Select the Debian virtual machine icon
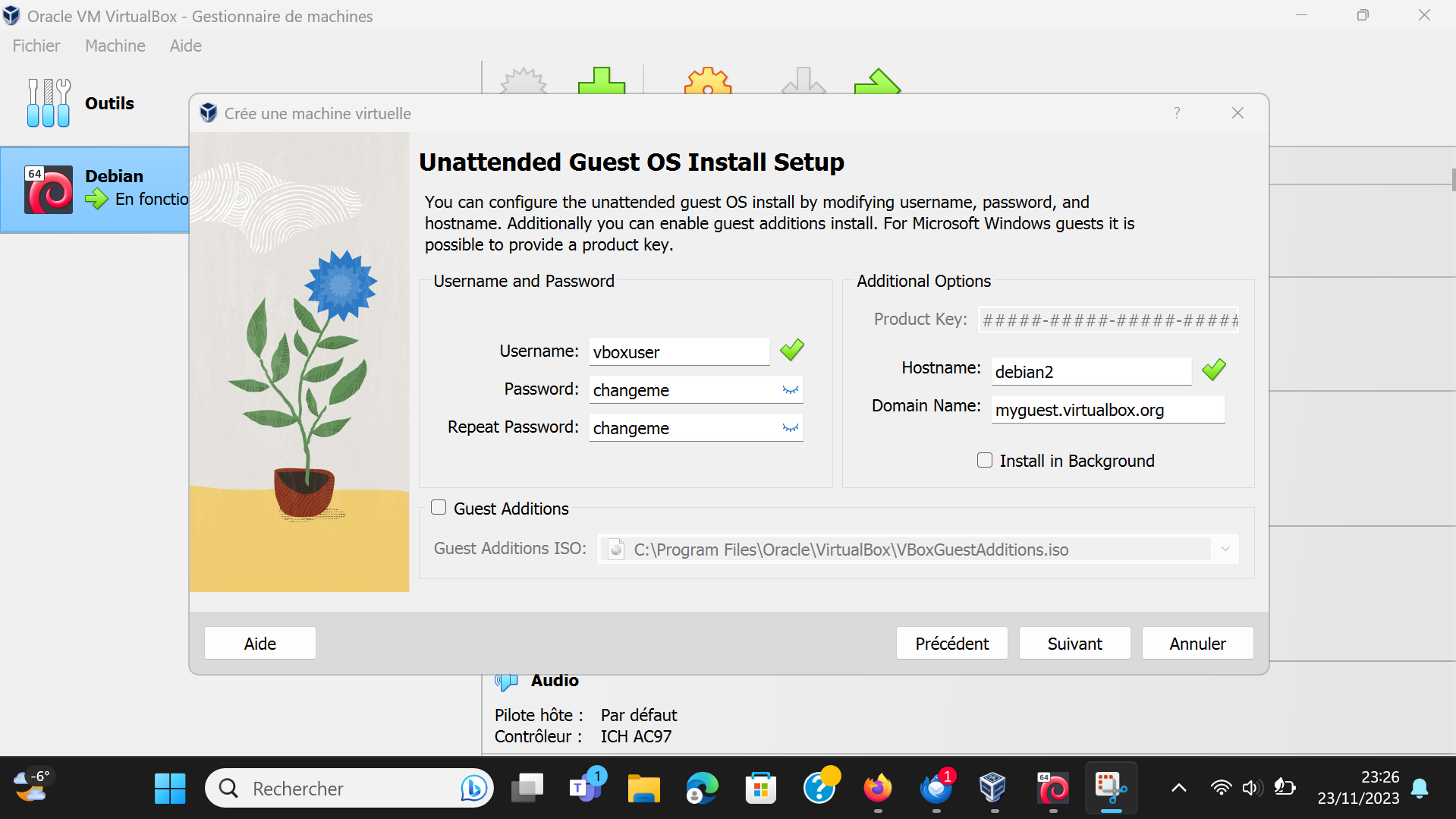1456x819 pixels. click(49, 190)
